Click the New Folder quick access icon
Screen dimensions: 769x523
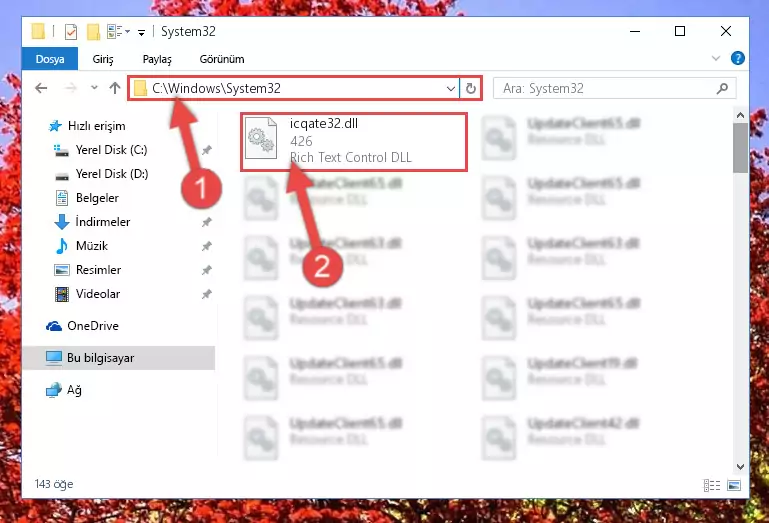pyautogui.click(x=93, y=32)
